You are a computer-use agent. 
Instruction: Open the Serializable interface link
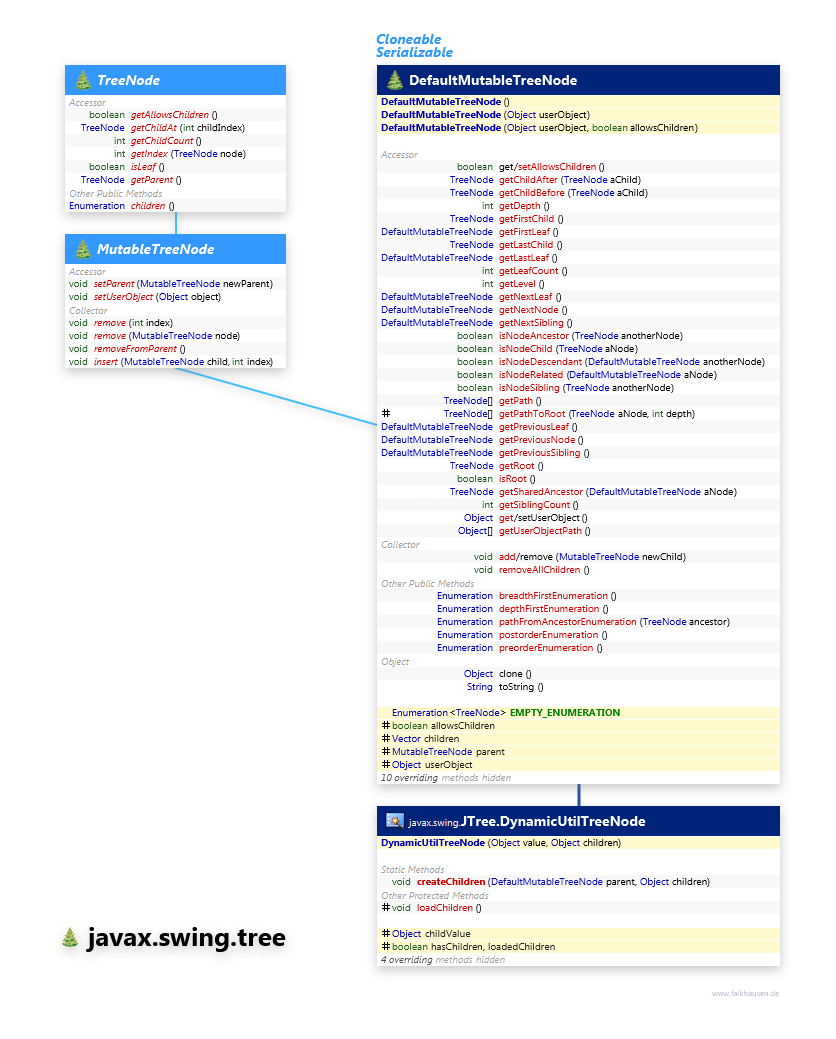[414, 52]
